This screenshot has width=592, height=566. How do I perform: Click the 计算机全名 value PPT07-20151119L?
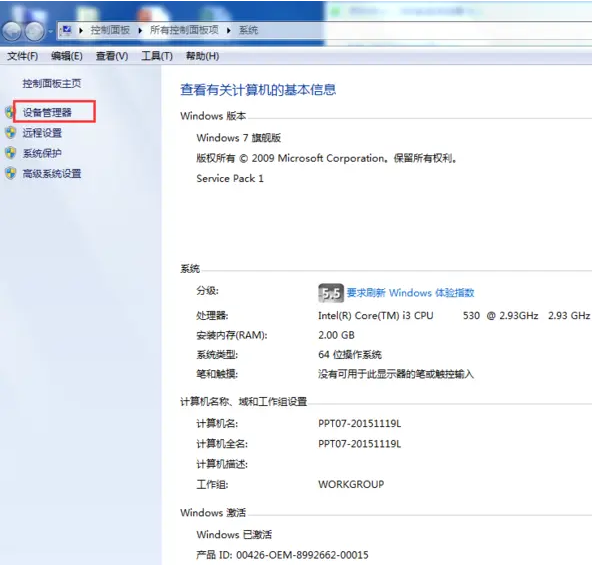[360, 444]
